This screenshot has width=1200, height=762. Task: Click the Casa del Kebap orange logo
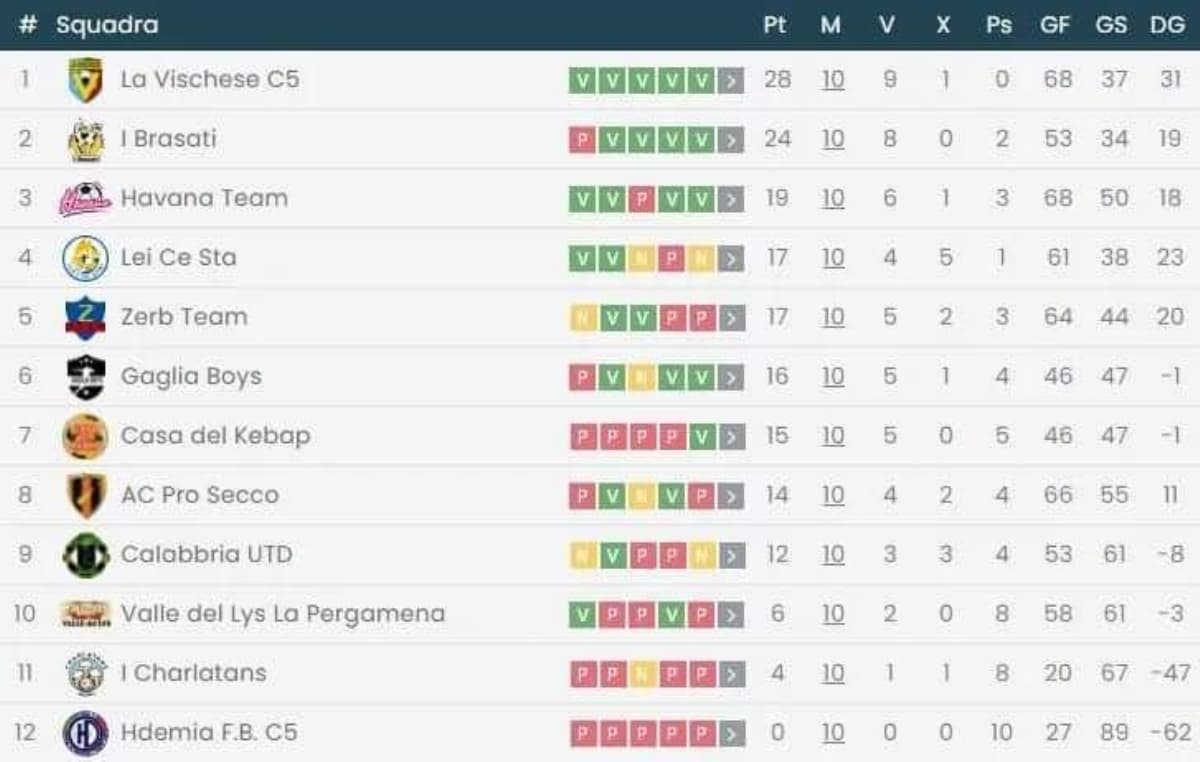(85, 436)
